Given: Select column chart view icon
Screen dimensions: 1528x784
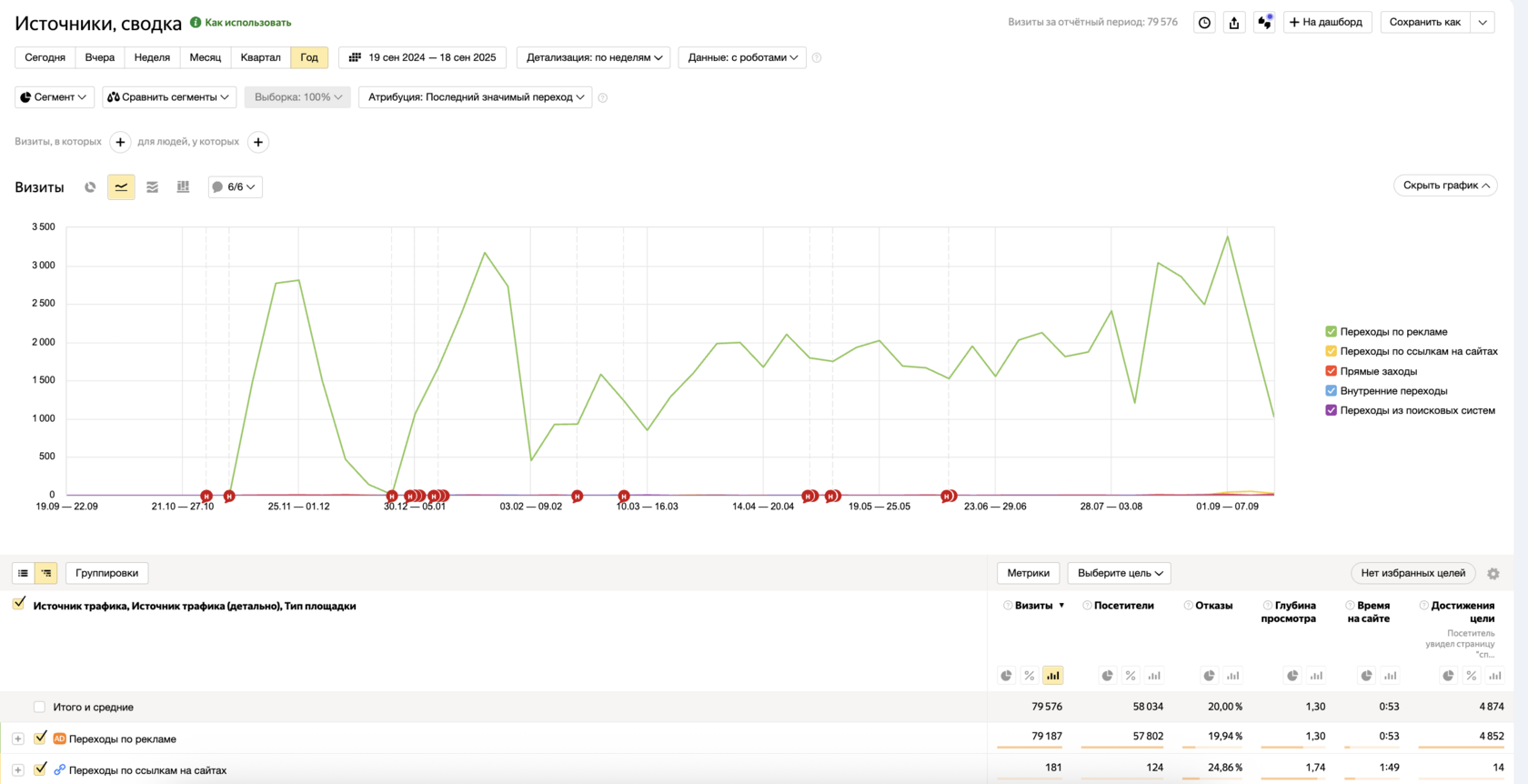Looking at the screenshot, I should click(183, 187).
